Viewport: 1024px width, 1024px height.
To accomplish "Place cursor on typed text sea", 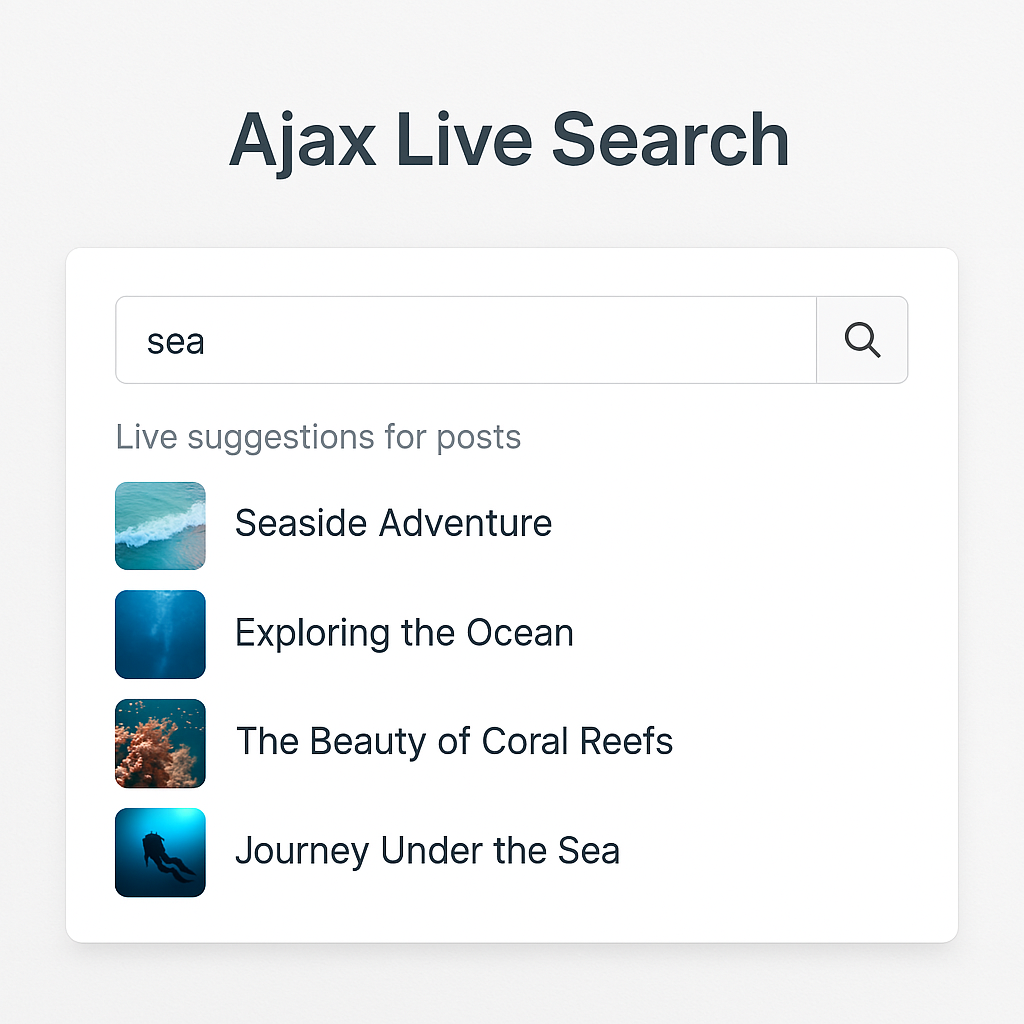I will [x=176, y=342].
